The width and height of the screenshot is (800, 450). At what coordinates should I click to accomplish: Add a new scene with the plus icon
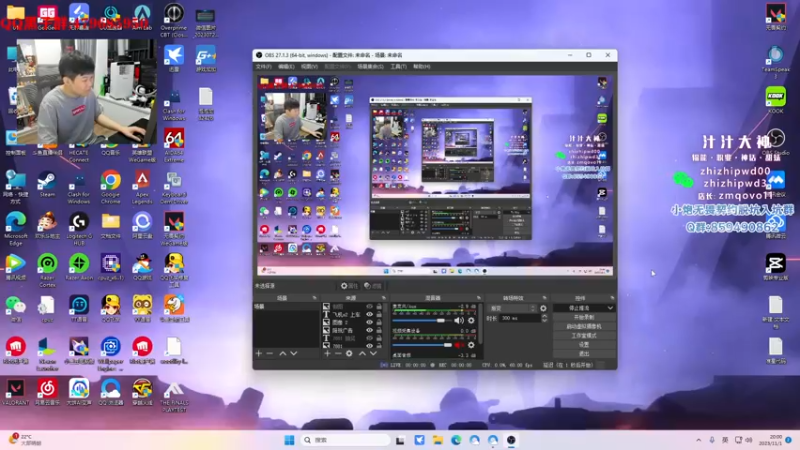tap(259, 353)
